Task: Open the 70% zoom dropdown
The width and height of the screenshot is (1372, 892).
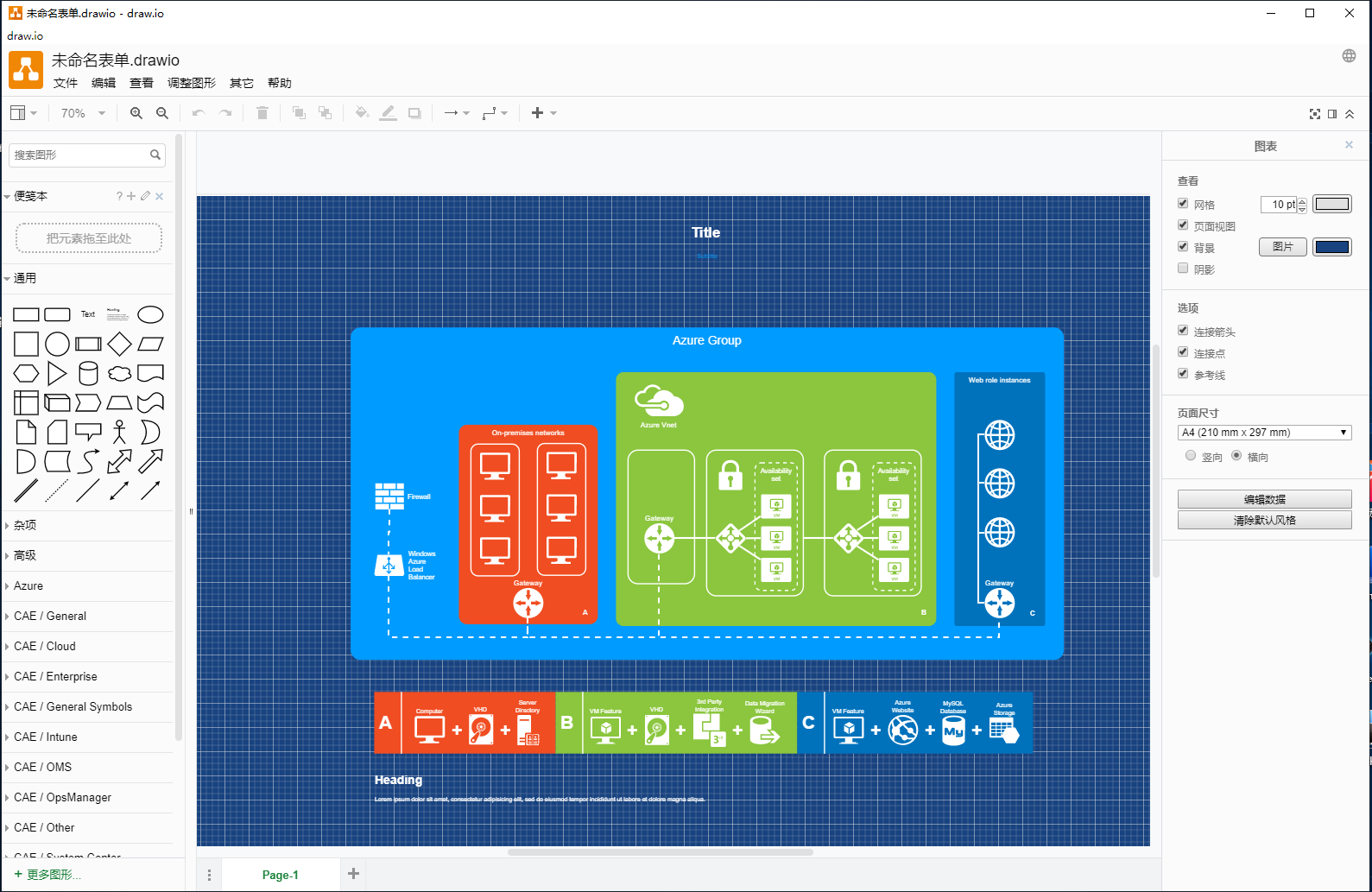Action: click(x=83, y=113)
